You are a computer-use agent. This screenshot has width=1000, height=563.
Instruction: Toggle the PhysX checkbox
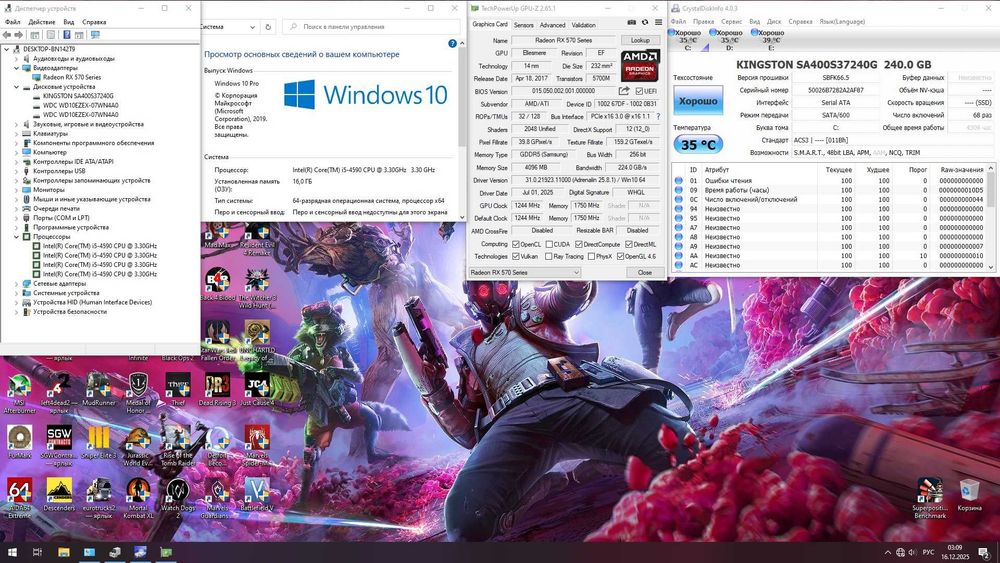(591, 256)
